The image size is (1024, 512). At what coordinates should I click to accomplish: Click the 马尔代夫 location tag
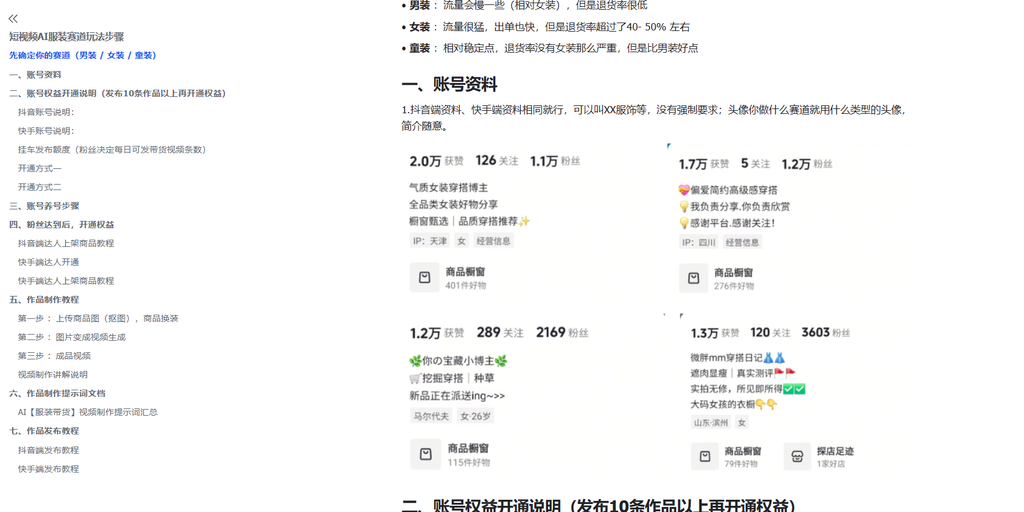pyautogui.click(x=431, y=416)
